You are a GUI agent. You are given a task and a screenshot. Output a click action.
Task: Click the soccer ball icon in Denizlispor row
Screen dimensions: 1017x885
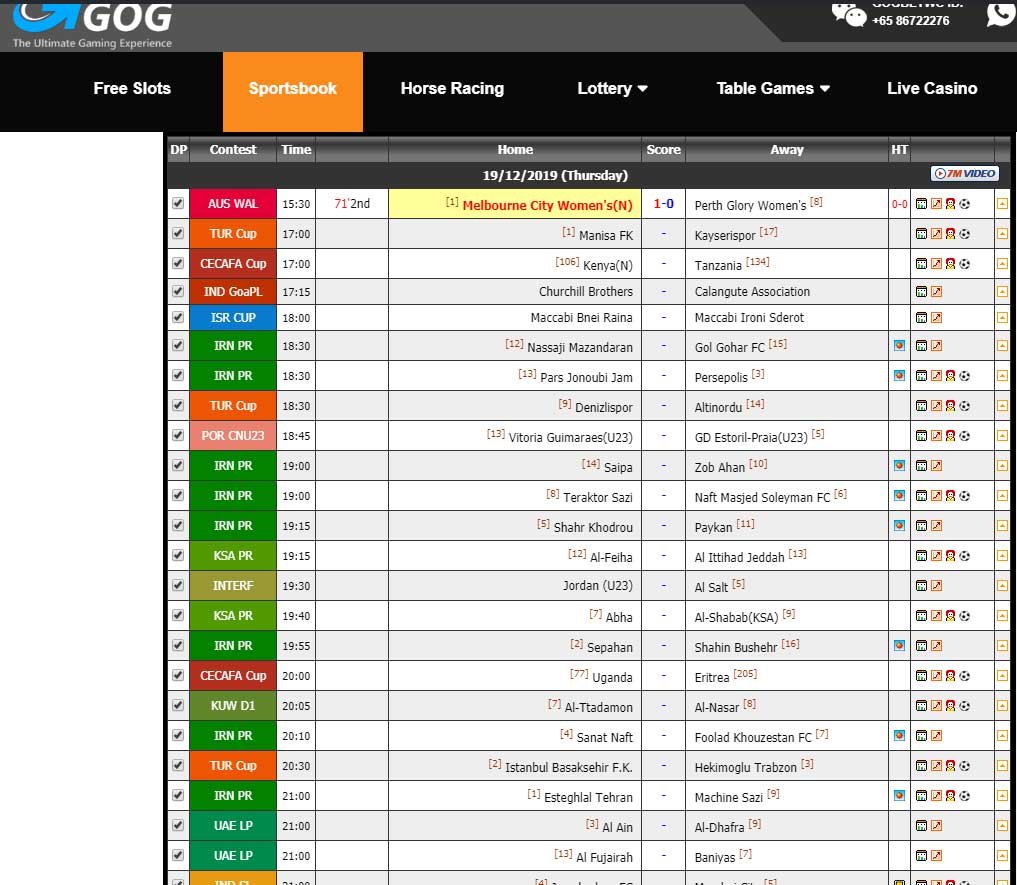[x=964, y=406]
